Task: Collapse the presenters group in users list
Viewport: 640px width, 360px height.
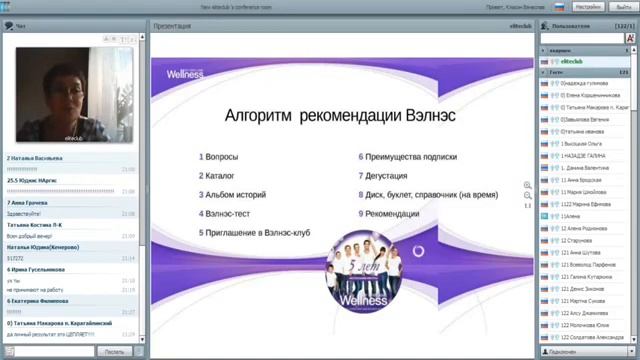Action: (x=543, y=51)
